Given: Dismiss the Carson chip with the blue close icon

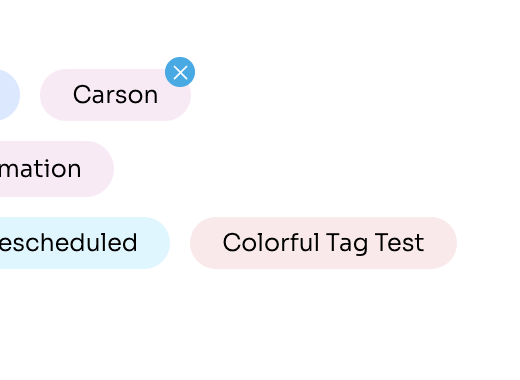Looking at the screenshot, I should pyautogui.click(x=180, y=72).
